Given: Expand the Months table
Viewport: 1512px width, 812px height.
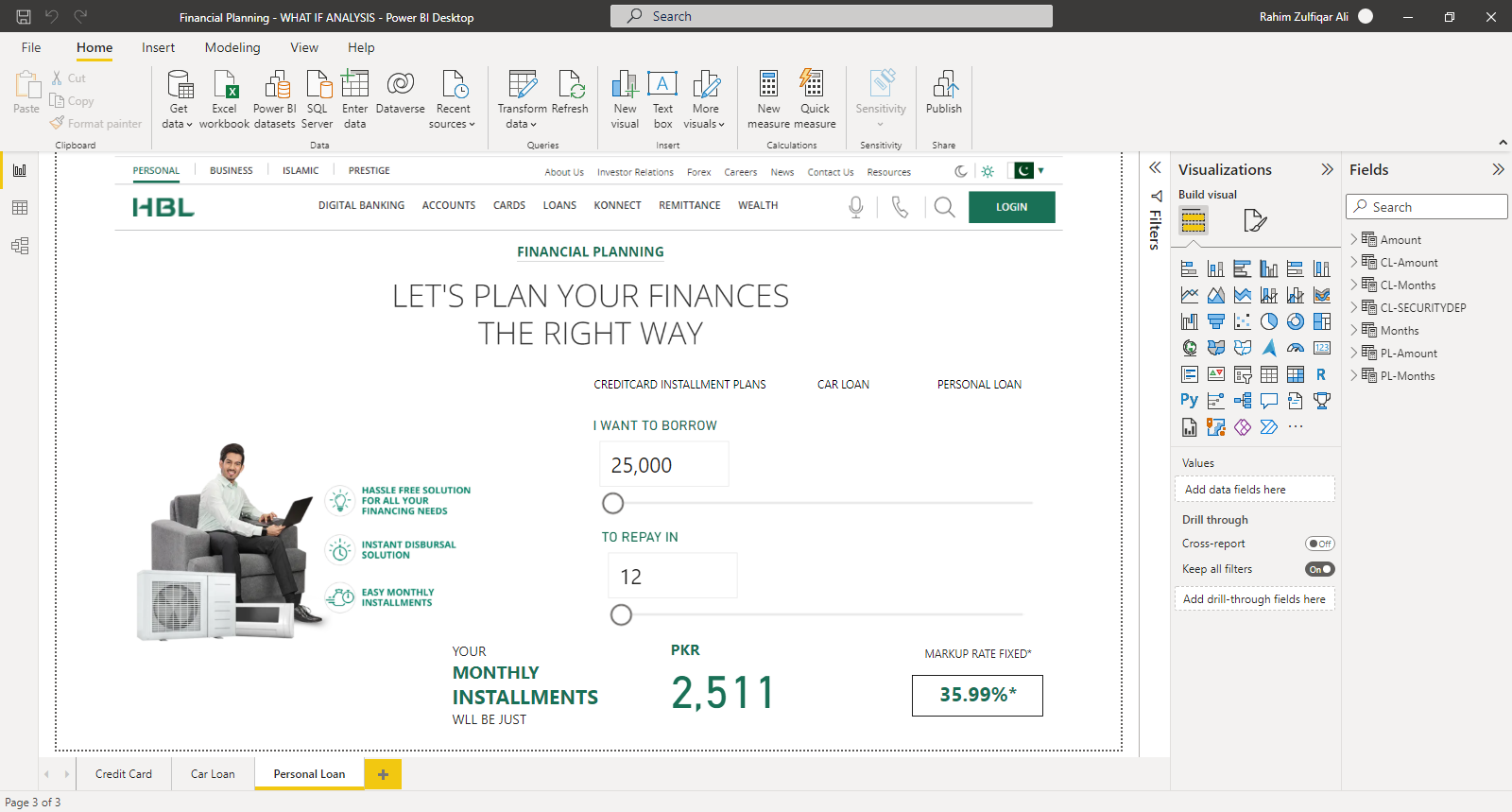Looking at the screenshot, I should coord(1354,330).
